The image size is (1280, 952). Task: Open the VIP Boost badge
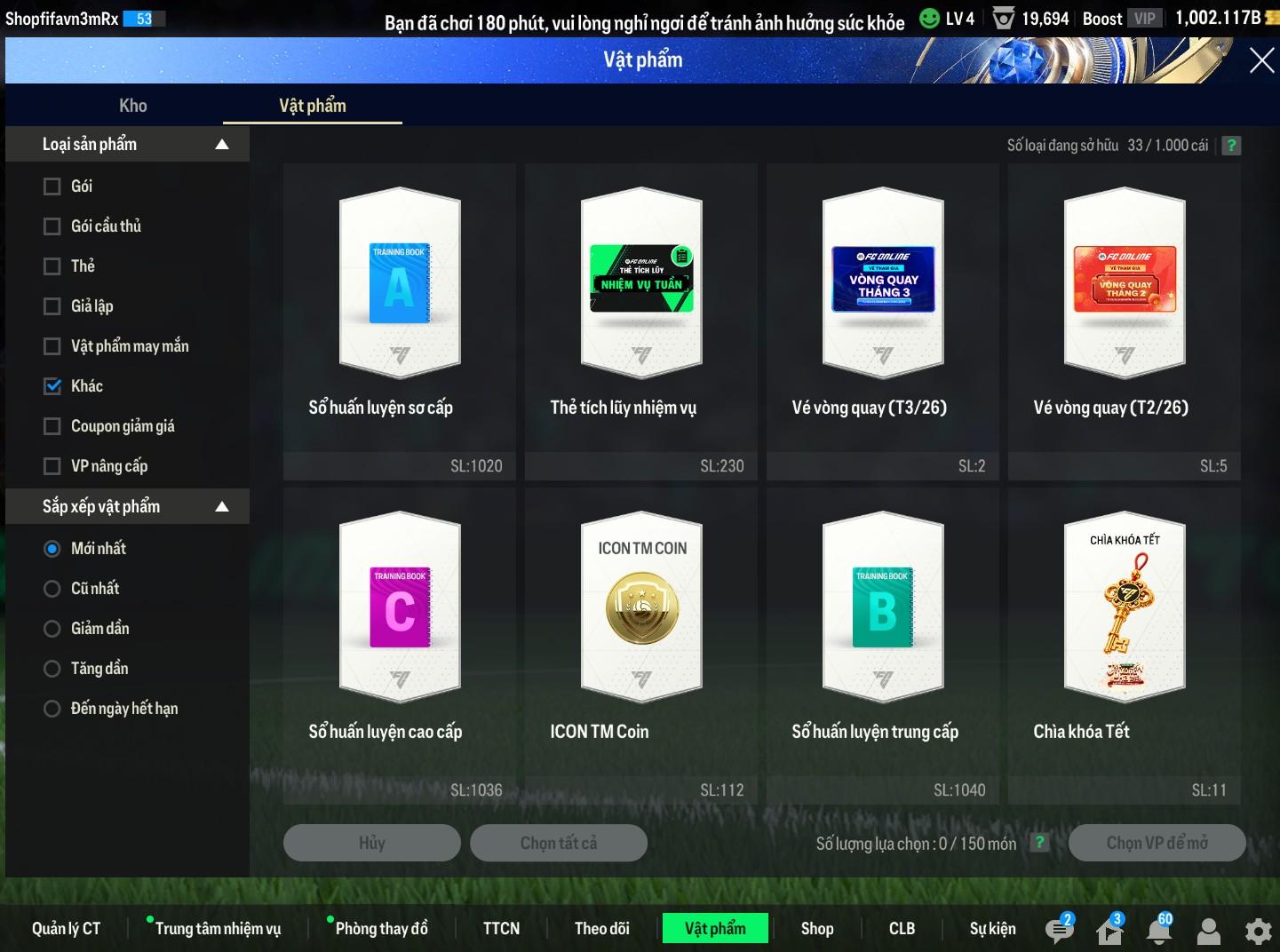click(1144, 19)
